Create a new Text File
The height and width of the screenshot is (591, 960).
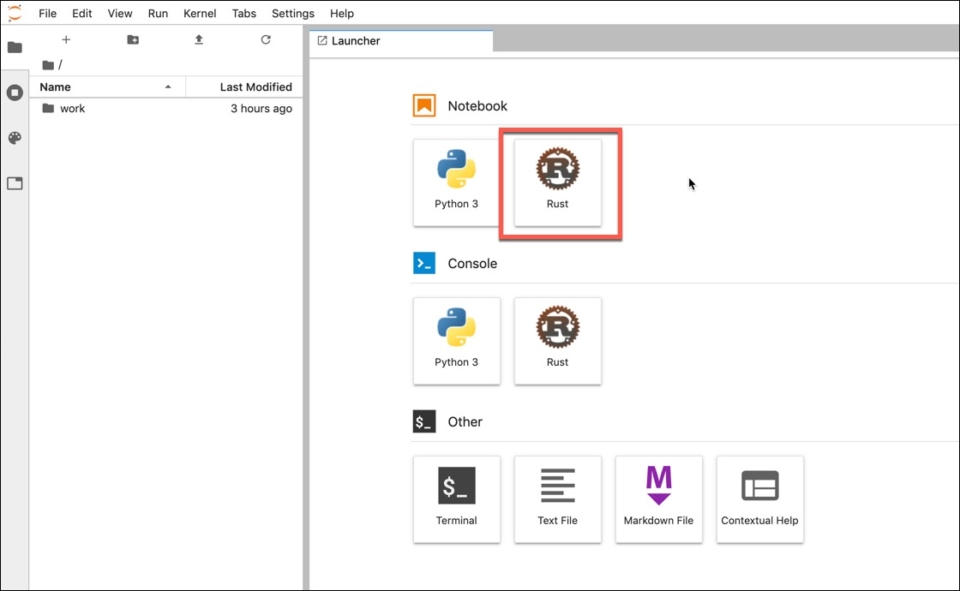557,498
